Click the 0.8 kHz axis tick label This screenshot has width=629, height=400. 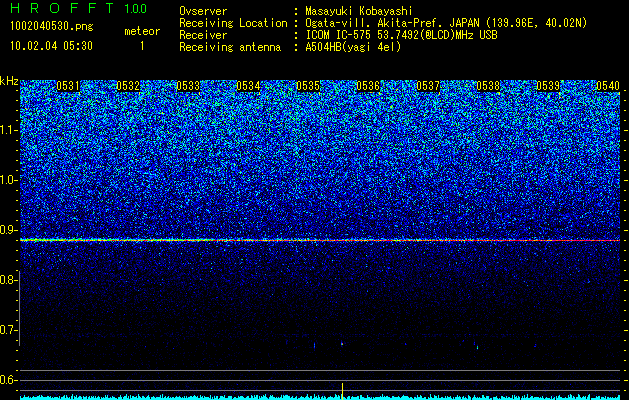8,280
